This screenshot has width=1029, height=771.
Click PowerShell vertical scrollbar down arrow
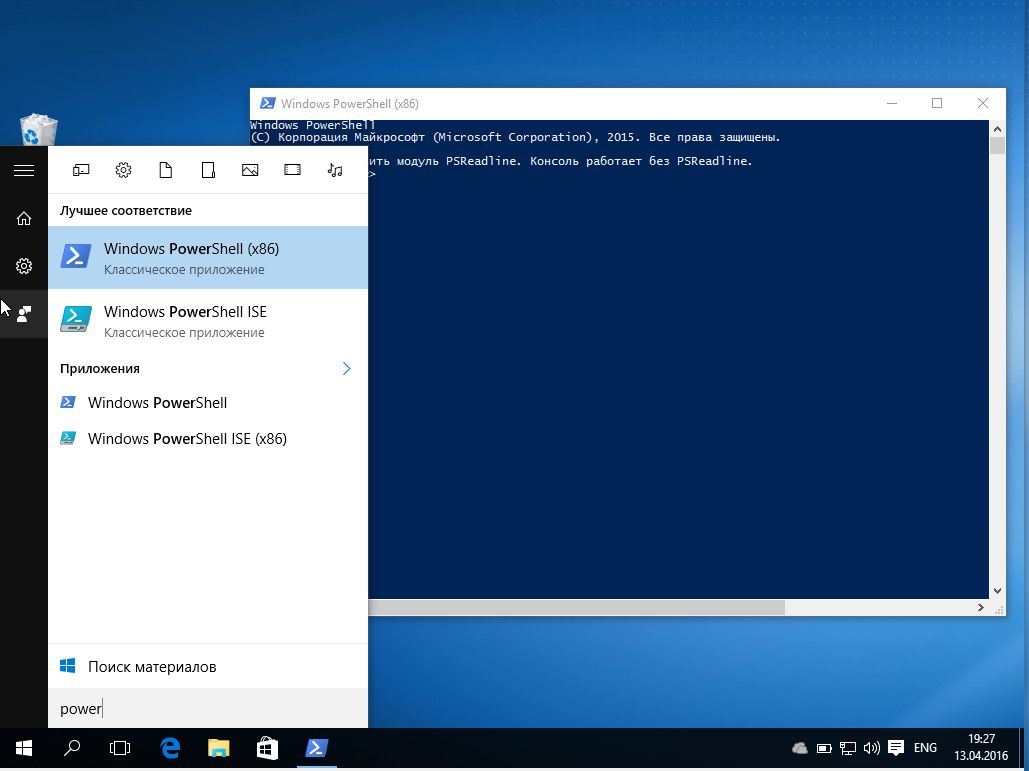click(997, 591)
